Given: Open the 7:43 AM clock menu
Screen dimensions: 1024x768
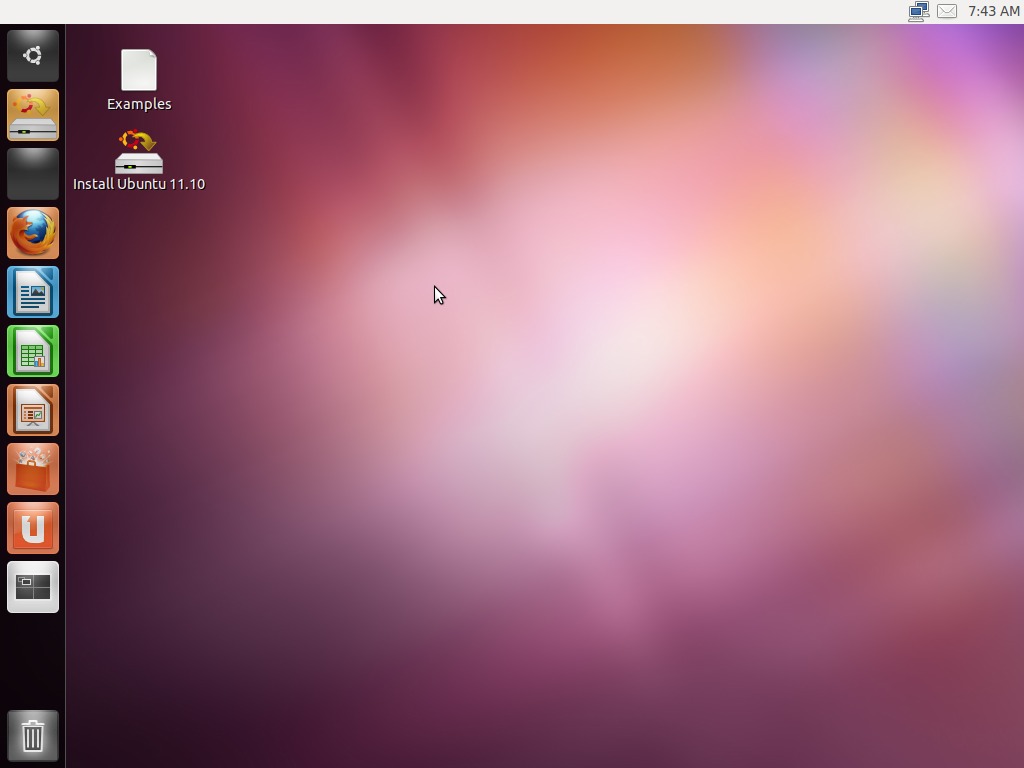Looking at the screenshot, I should click(x=993, y=11).
